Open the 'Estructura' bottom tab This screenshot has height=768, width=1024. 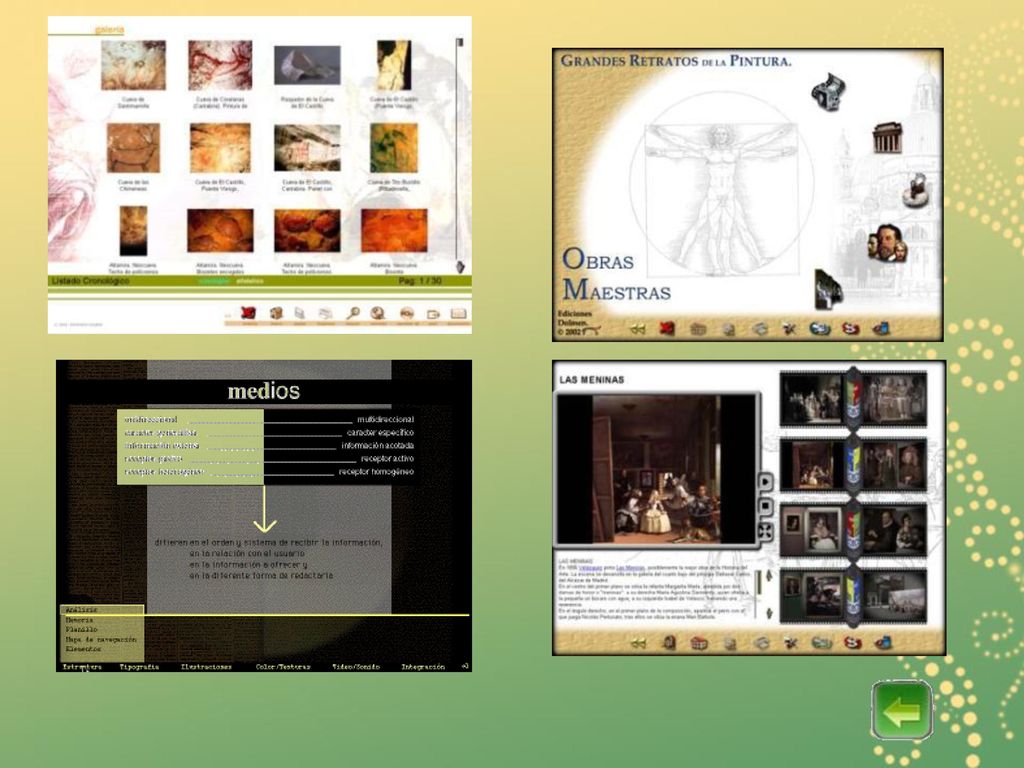pyautogui.click(x=82, y=667)
